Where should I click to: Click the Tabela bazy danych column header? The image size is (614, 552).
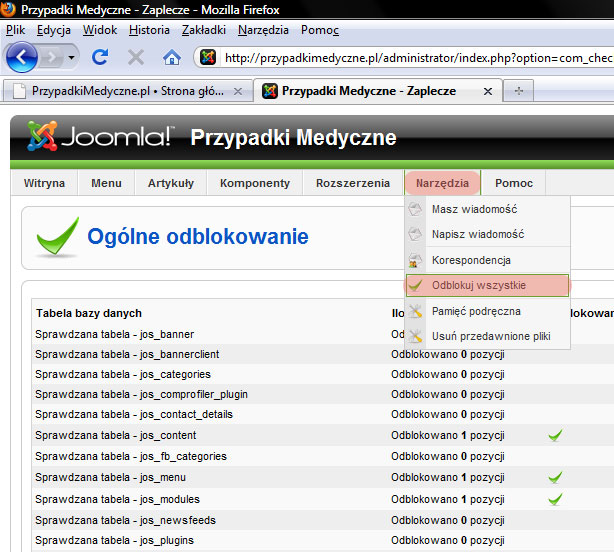click(89, 313)
